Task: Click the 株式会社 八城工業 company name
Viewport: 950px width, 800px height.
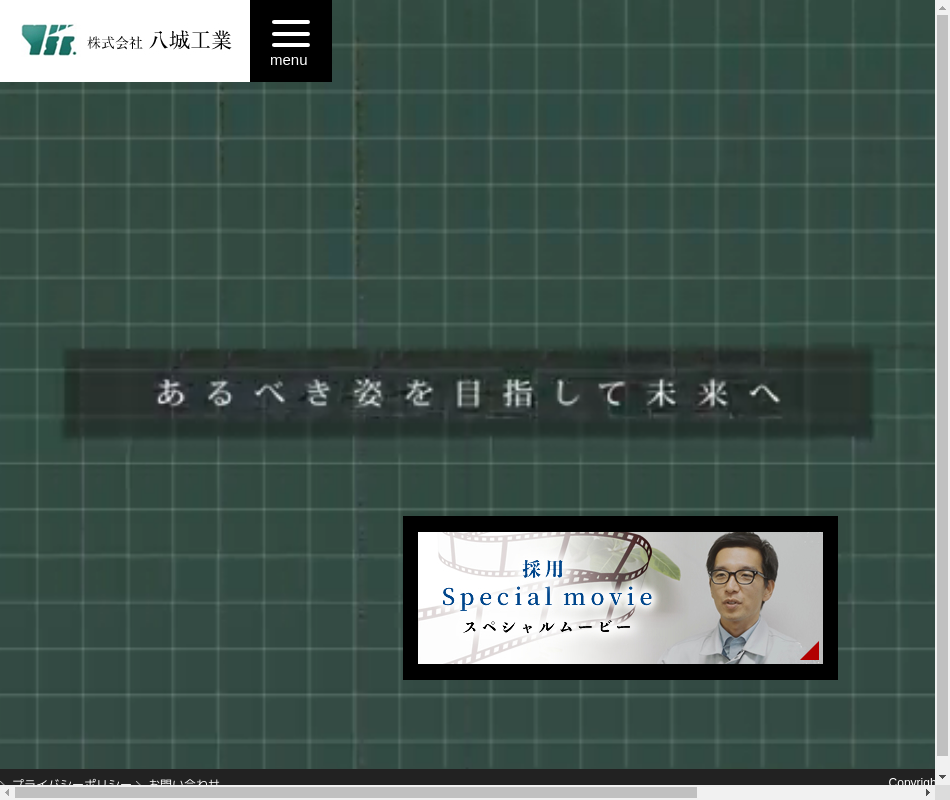Action: click(x=160, y=41)
